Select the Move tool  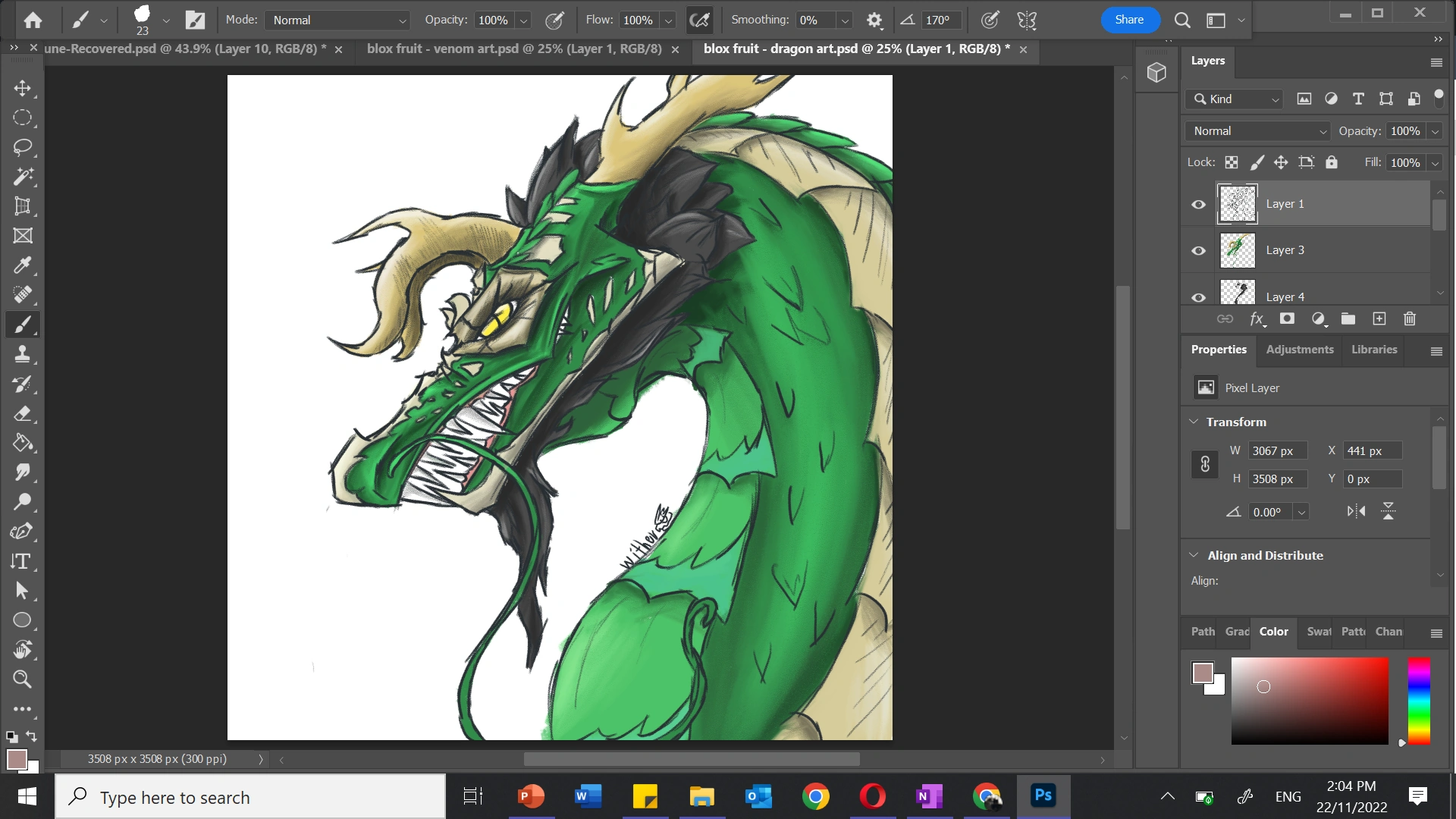coord(23,89)
